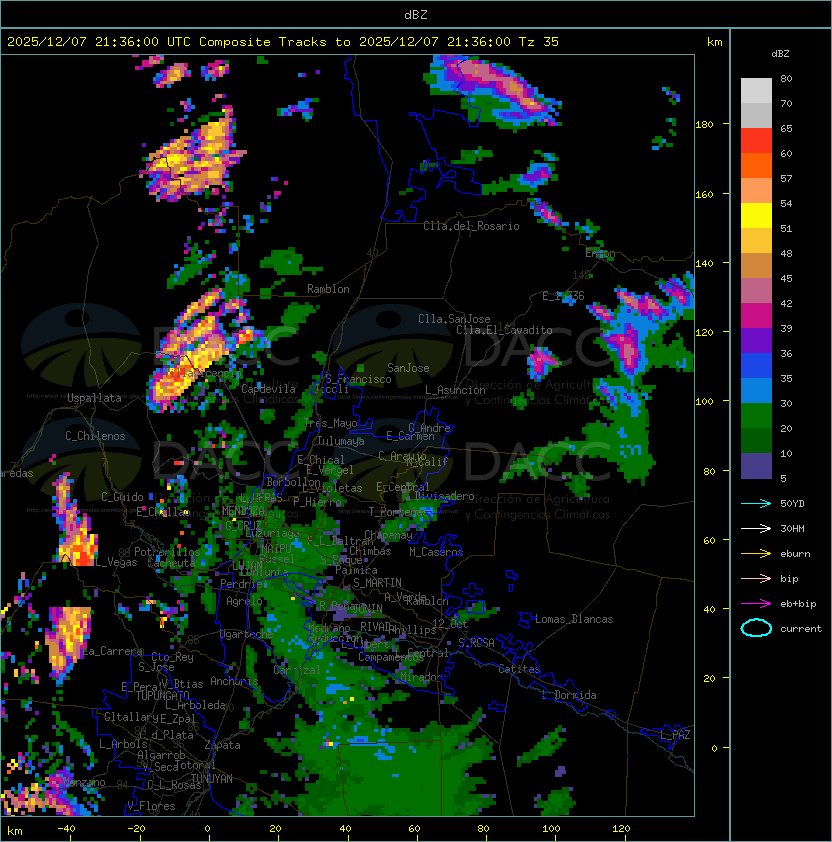This screenshot has height=842, width=832.
Task: Click the 'L_Asuncion' place label
Action: point(455,390)
